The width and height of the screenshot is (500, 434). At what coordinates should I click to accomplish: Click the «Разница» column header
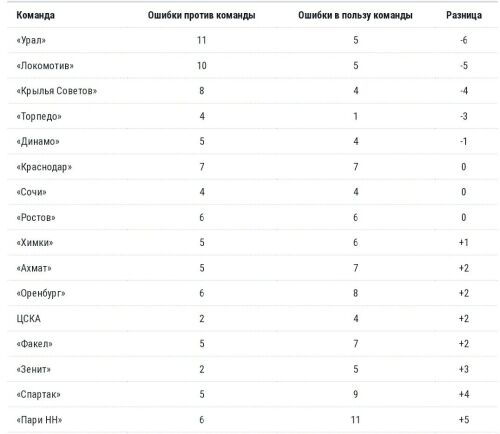coord(464,15)
